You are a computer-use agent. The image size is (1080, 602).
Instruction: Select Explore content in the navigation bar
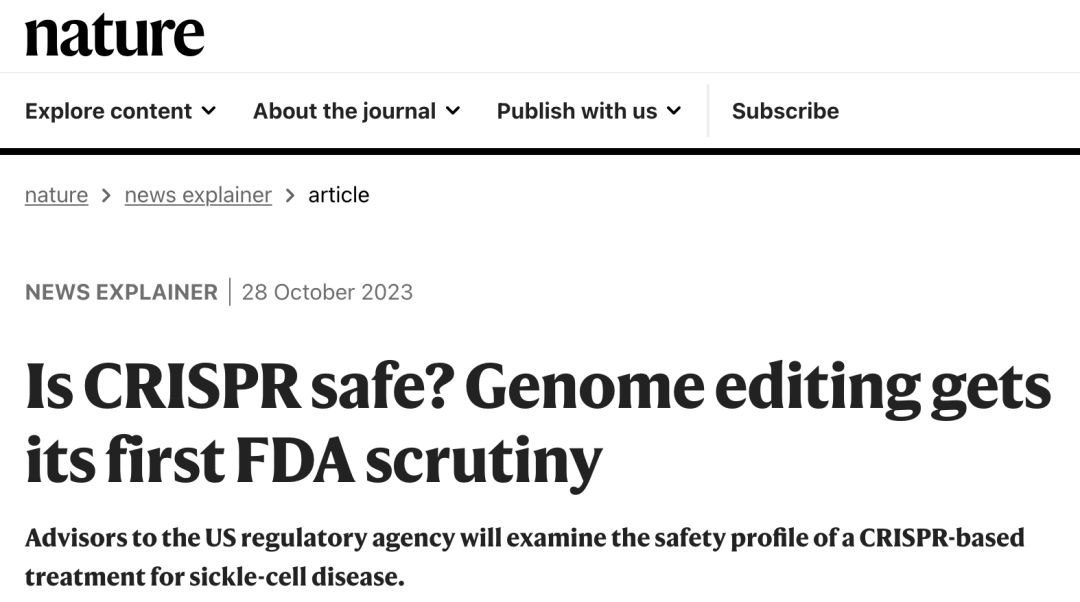coord(108,111)
